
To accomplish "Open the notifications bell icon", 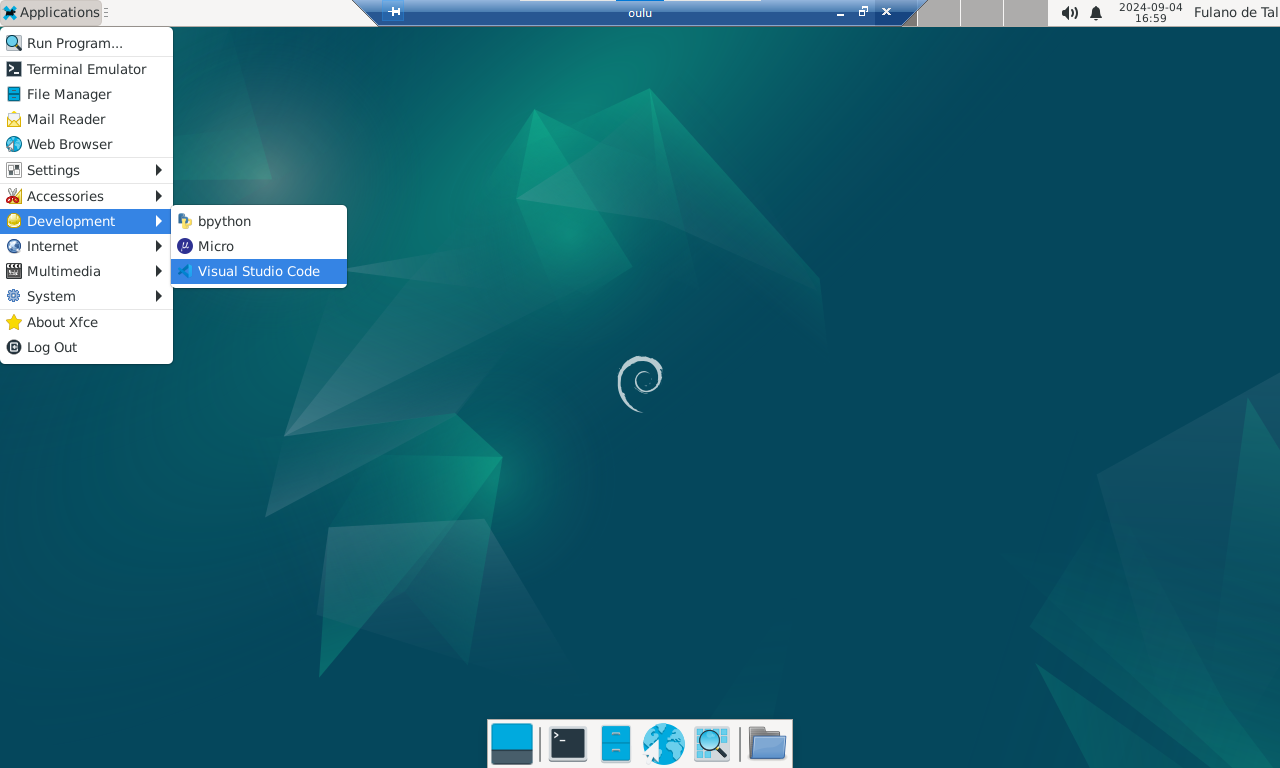I will [x=1096, y=13].
